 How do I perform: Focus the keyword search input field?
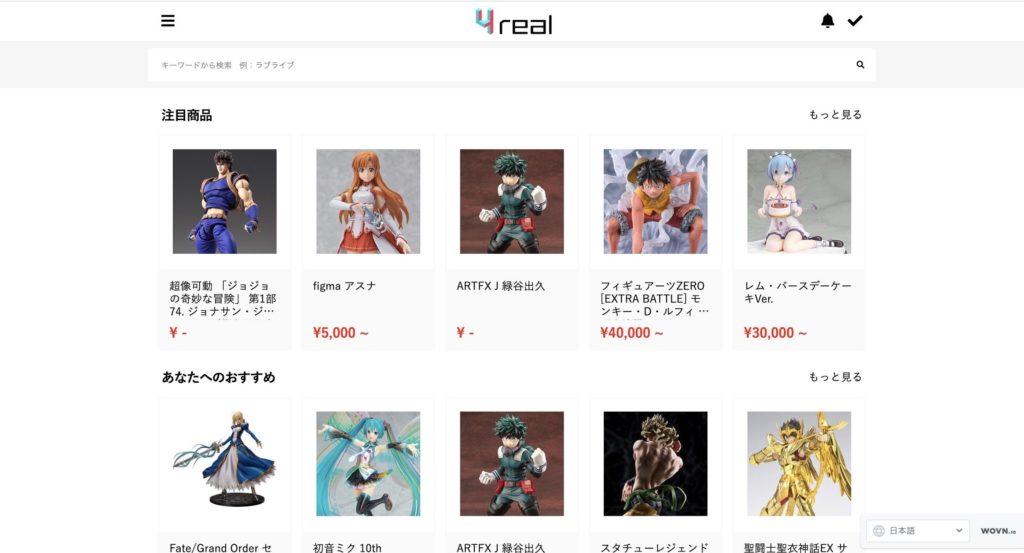click(x=503, y=65)
